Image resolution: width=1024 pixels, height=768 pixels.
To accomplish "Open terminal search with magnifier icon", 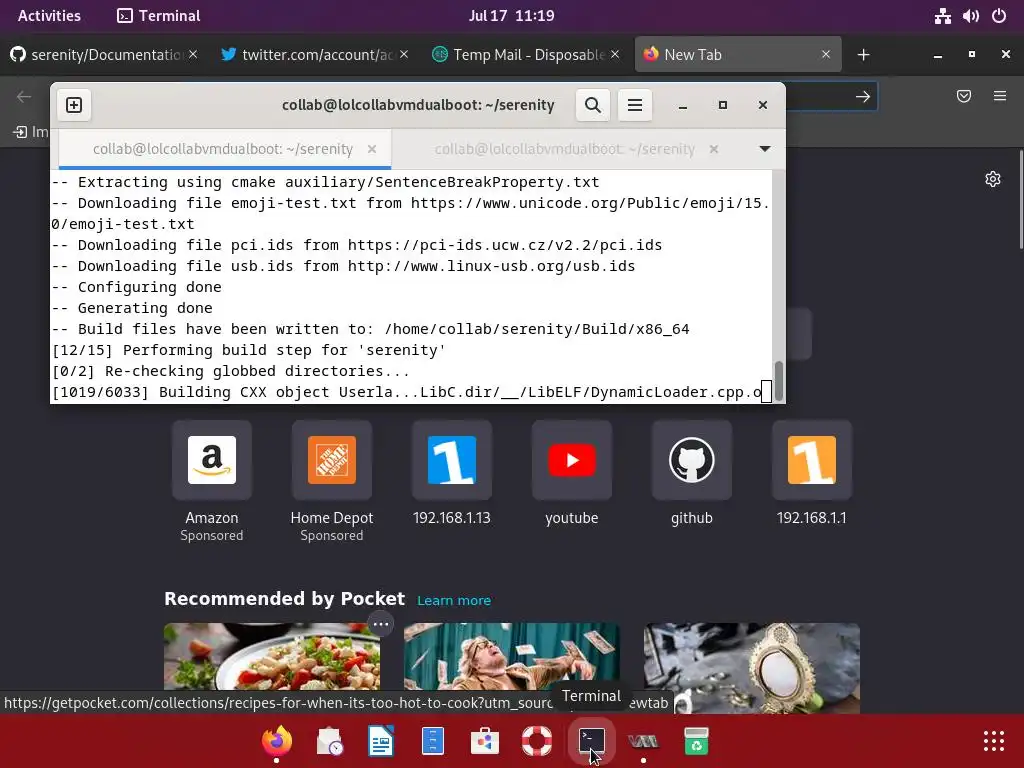I will [592, 105].
